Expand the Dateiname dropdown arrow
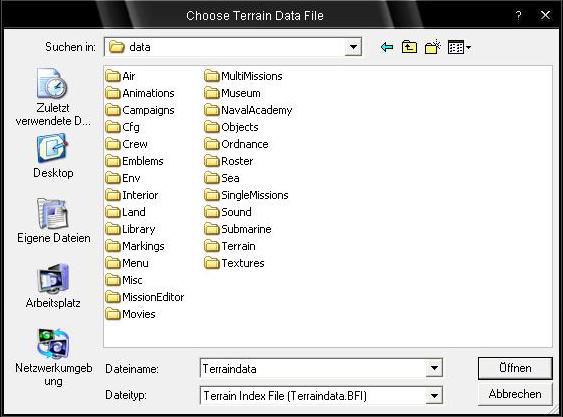This screenshot has height=417, width=563. point(434,368)
